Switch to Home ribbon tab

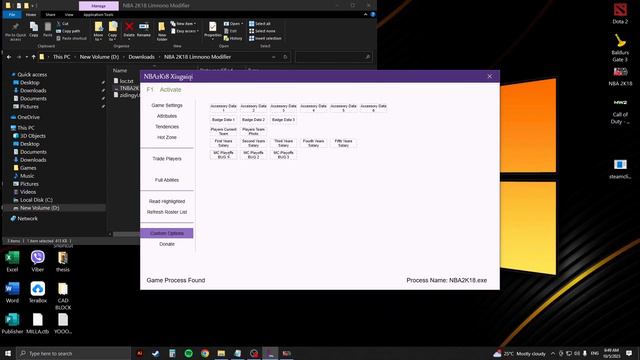click(31, 15)
